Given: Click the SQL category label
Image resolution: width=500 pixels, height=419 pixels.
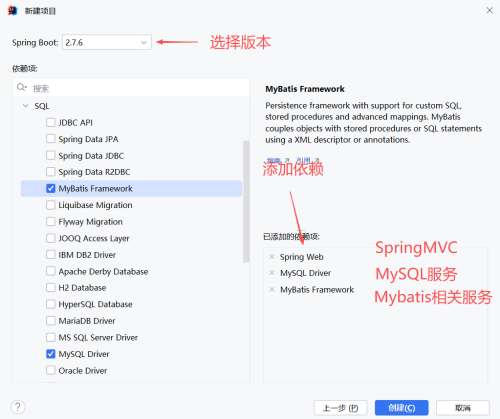Looking at the screenshot, I should pyautogui.click(x=42, y=106).
